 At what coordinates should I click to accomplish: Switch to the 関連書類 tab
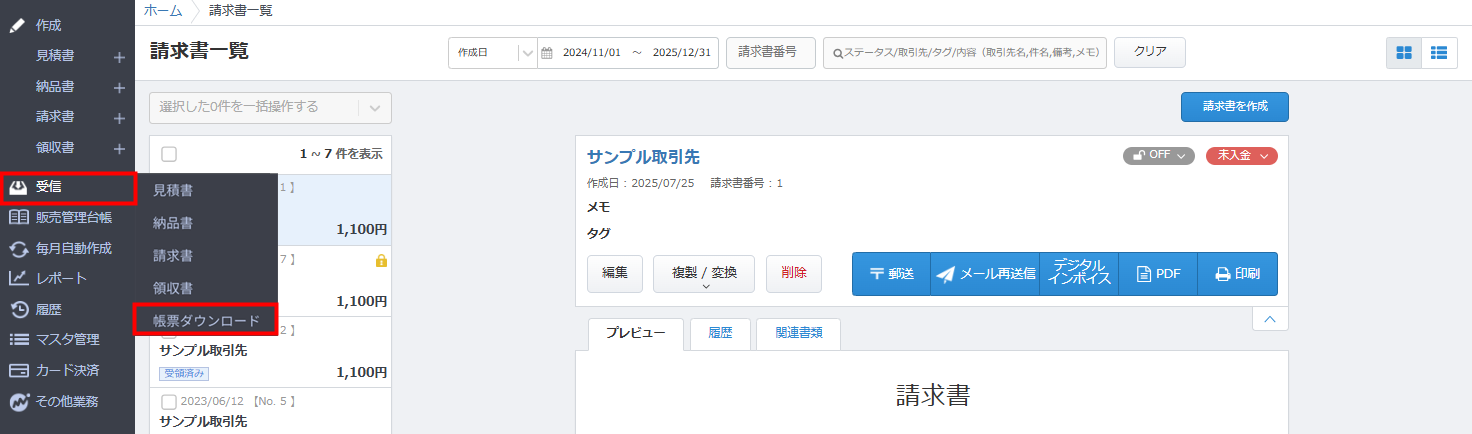pos(798,334)
